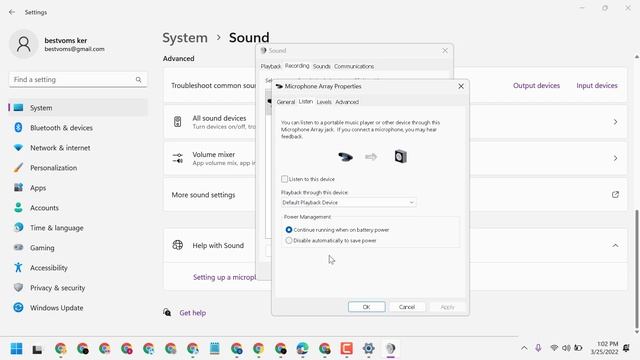Switch to Levels tab in Microphone Properties
The width and height of the screenshot is (640, 360).
[324, 102]
